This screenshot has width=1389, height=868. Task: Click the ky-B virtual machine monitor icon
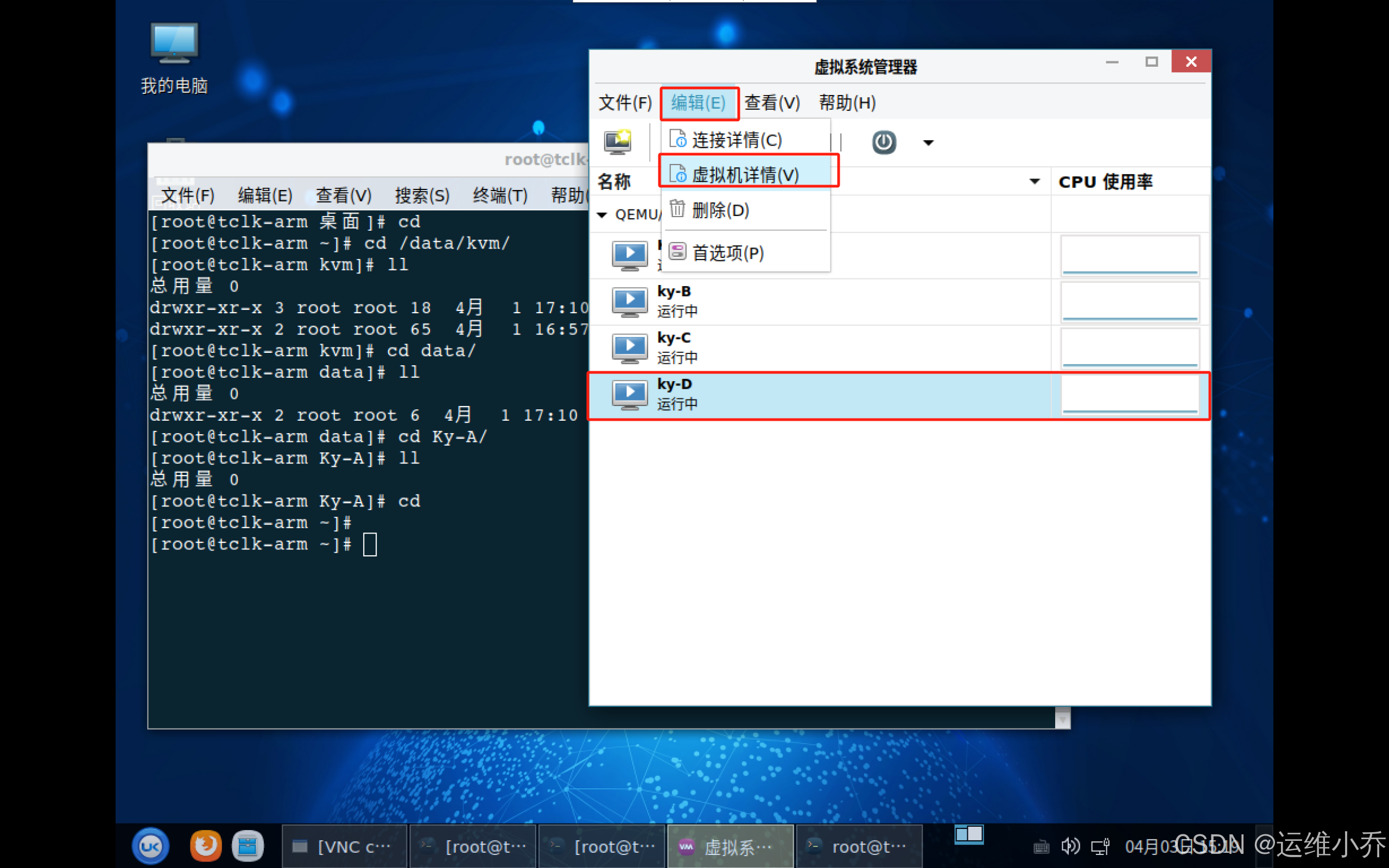coord(629,301)
